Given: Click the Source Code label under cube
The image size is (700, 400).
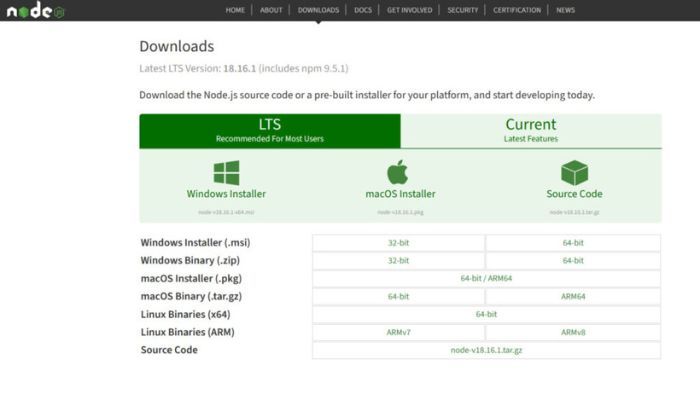Looking at the screenshot, I should (x=574, y=194).
